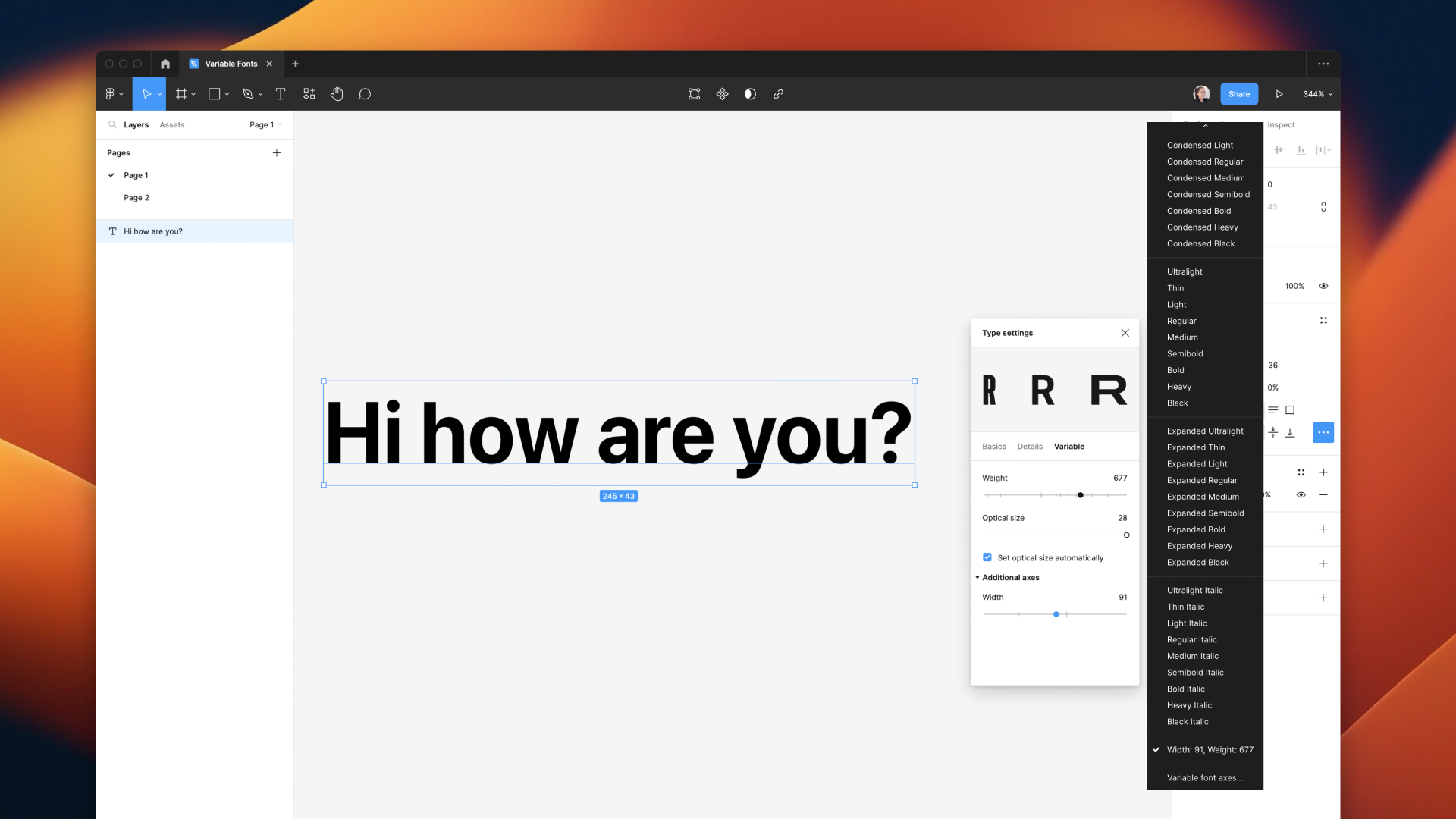1456x819 pixels.
Task: Select the Text tool in toolbar
Action: click(x=281, y=94)
